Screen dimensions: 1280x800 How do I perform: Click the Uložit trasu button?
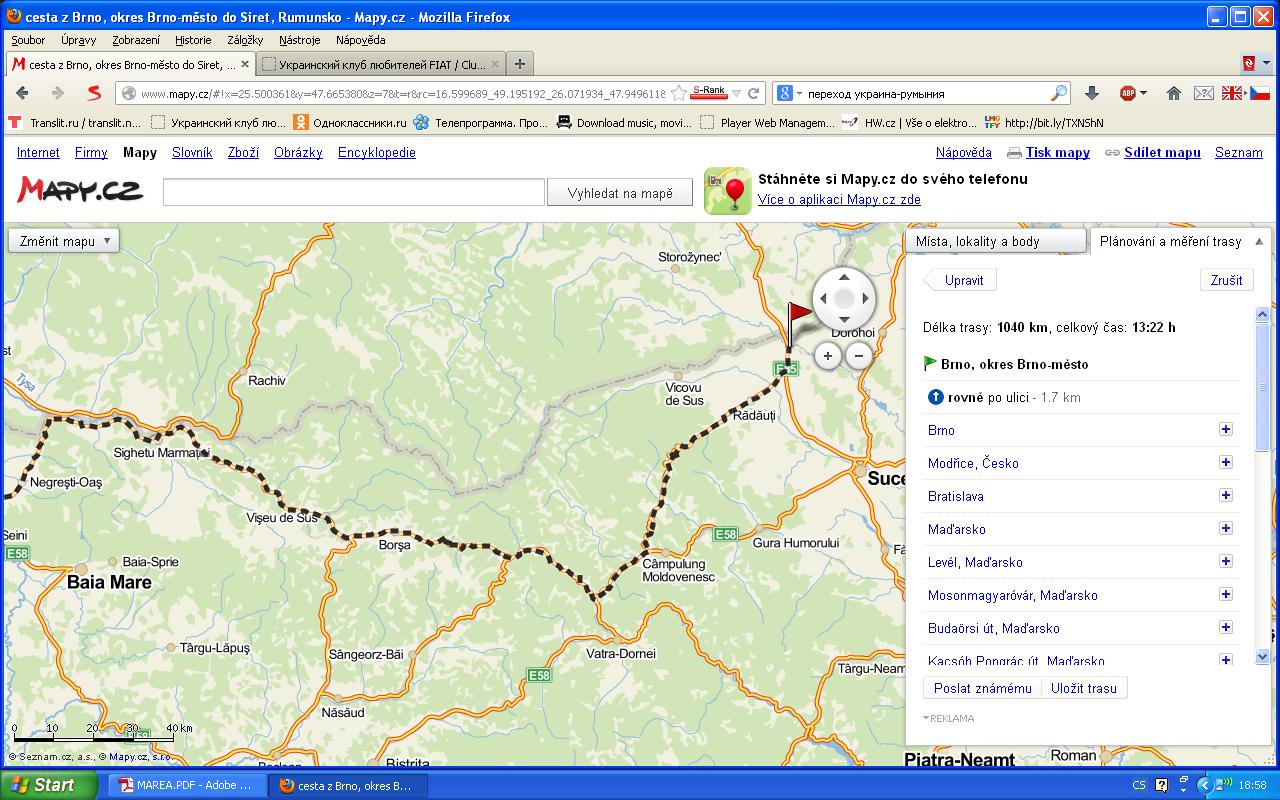coord(1083,688)
